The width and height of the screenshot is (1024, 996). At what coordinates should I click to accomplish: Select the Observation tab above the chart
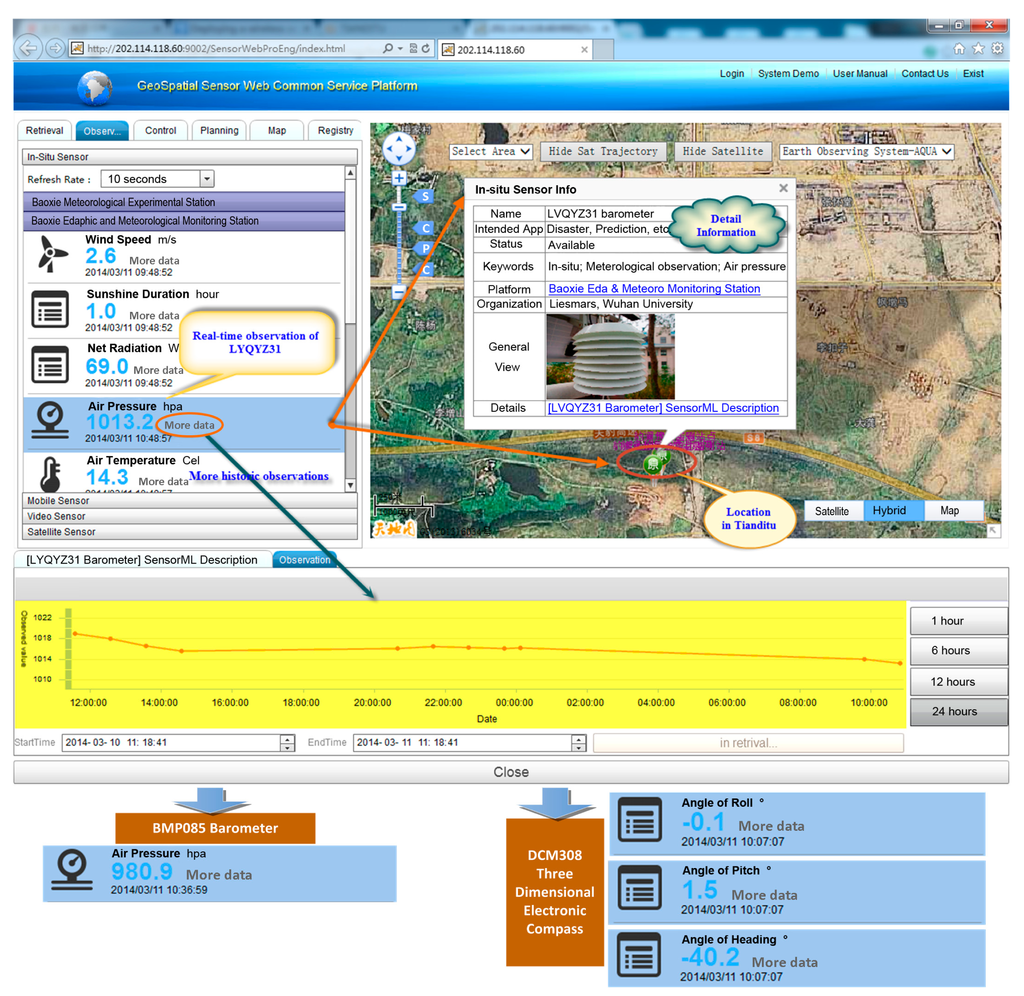(x=304, y=560)
